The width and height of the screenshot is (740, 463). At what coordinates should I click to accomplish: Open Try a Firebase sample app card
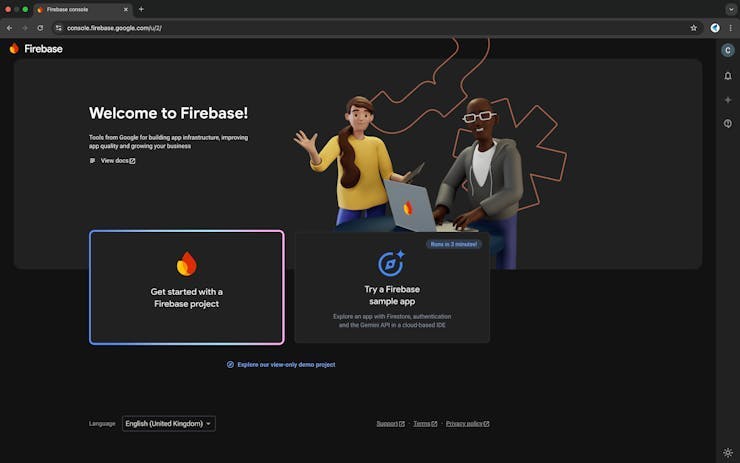(392, 288)
